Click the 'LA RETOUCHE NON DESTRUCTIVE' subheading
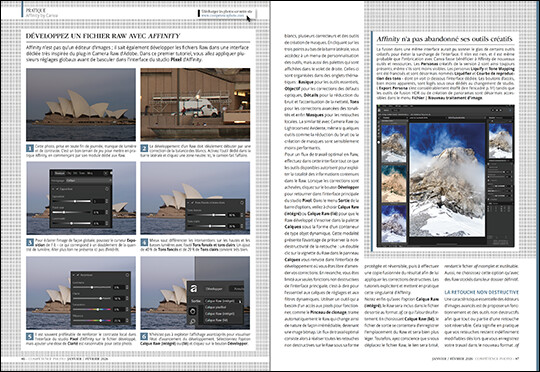 (481, 292)
